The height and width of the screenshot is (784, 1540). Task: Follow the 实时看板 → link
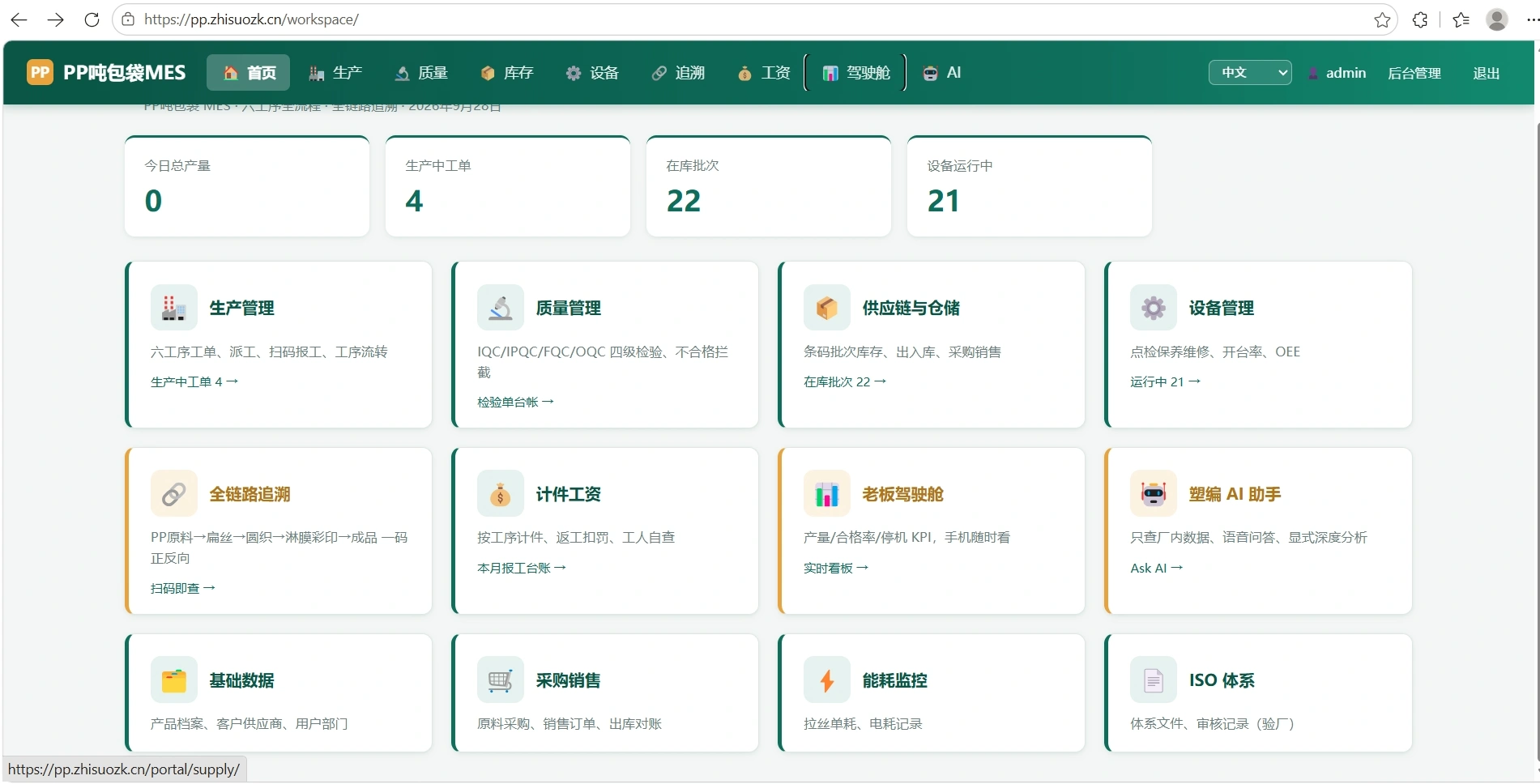(836, 568)
